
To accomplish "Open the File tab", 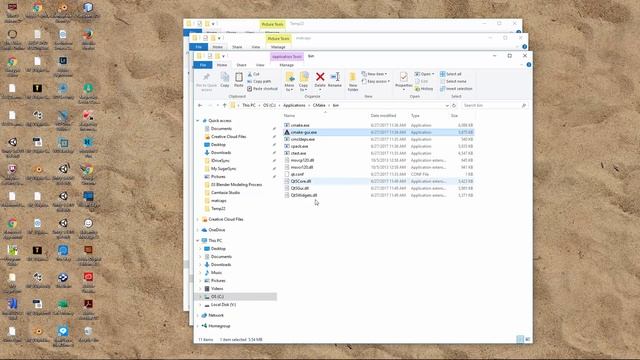I will [x=203, y=65].
